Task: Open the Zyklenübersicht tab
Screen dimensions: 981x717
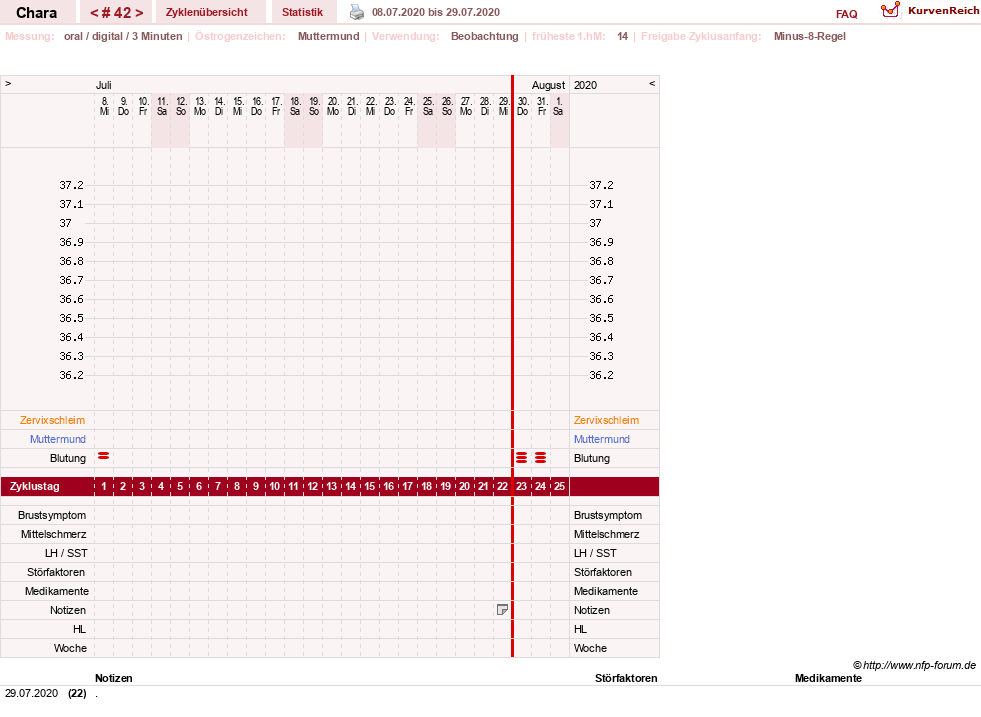Action: point(206,12)
